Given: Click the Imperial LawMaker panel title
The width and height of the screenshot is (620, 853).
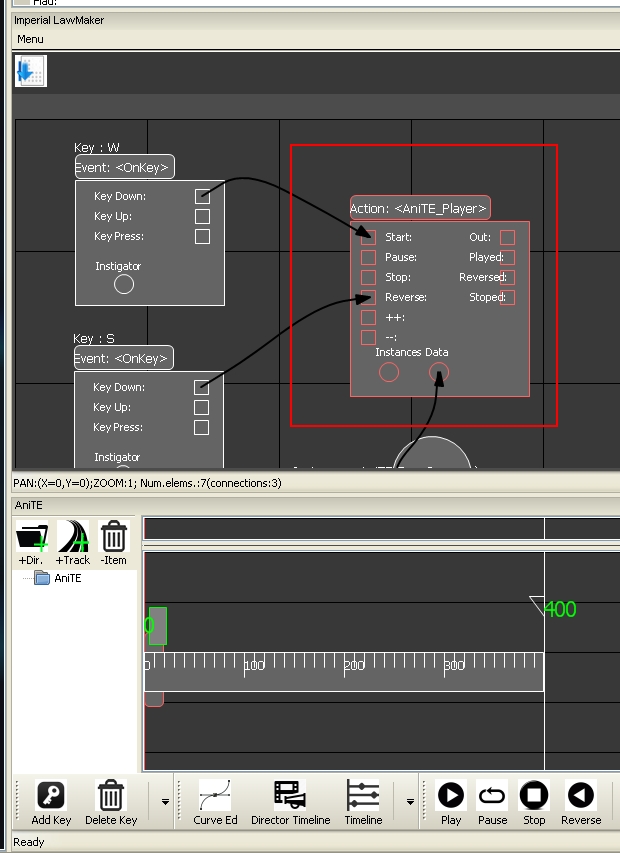Looking at the screenshot, I should [x=59, y=20].
